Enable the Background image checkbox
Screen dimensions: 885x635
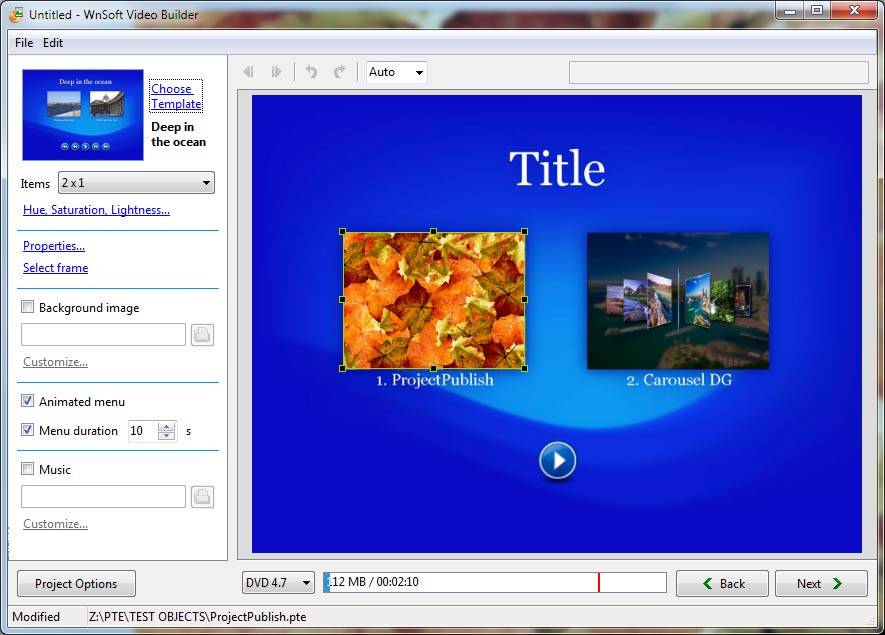point(28,308)
